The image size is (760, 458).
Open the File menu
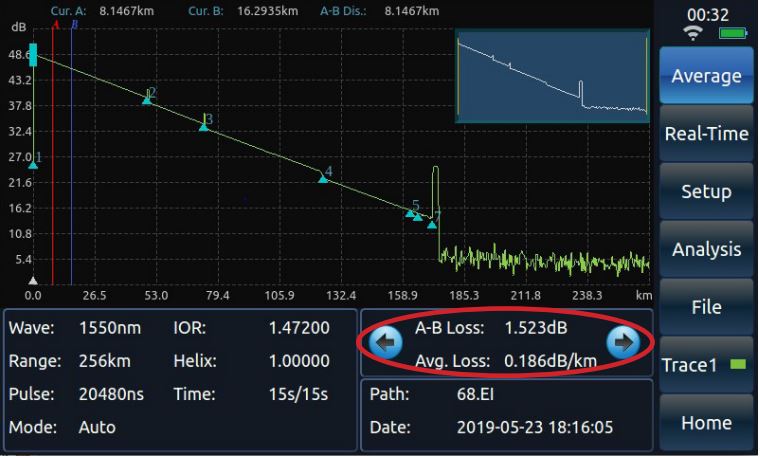[x=706, y=307]
